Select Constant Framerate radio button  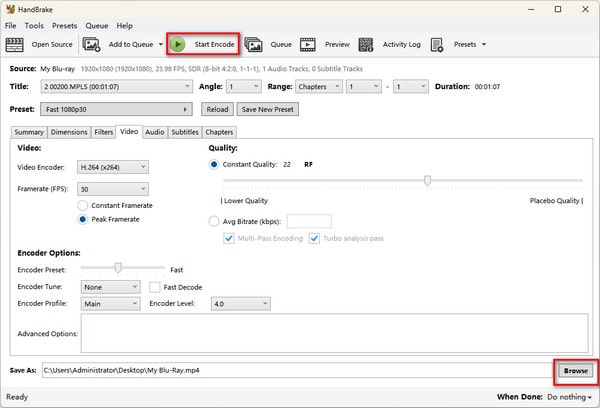coord(84,205)
